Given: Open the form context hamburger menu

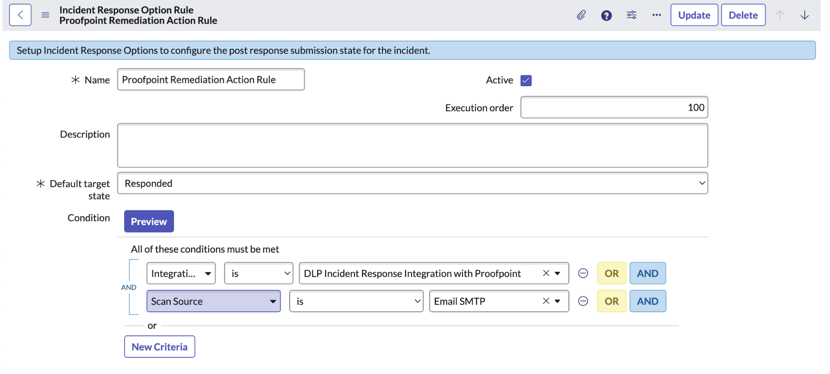Looking at the screenshot, I should point(46,15).
